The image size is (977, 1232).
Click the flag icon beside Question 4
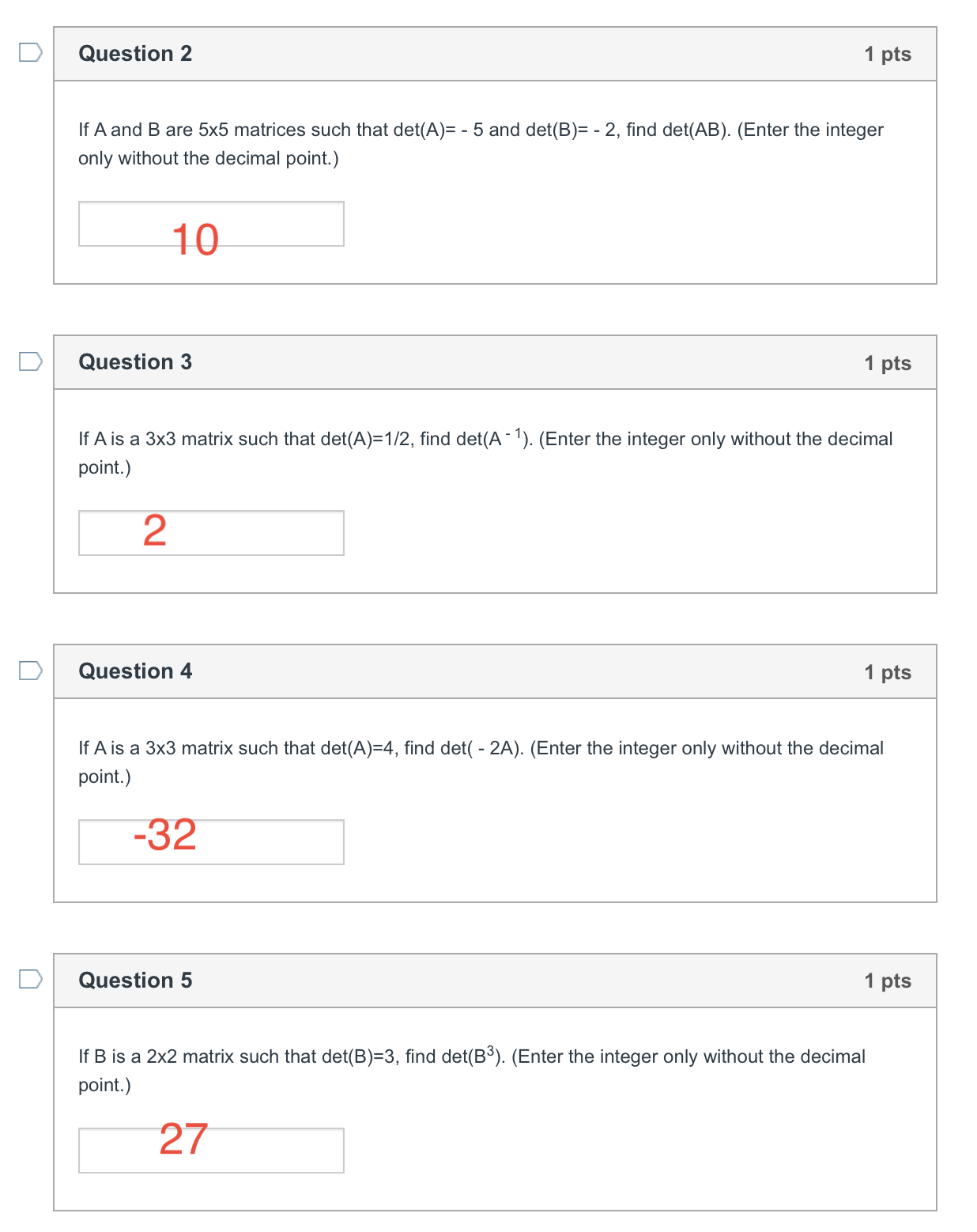coord(29,669)
